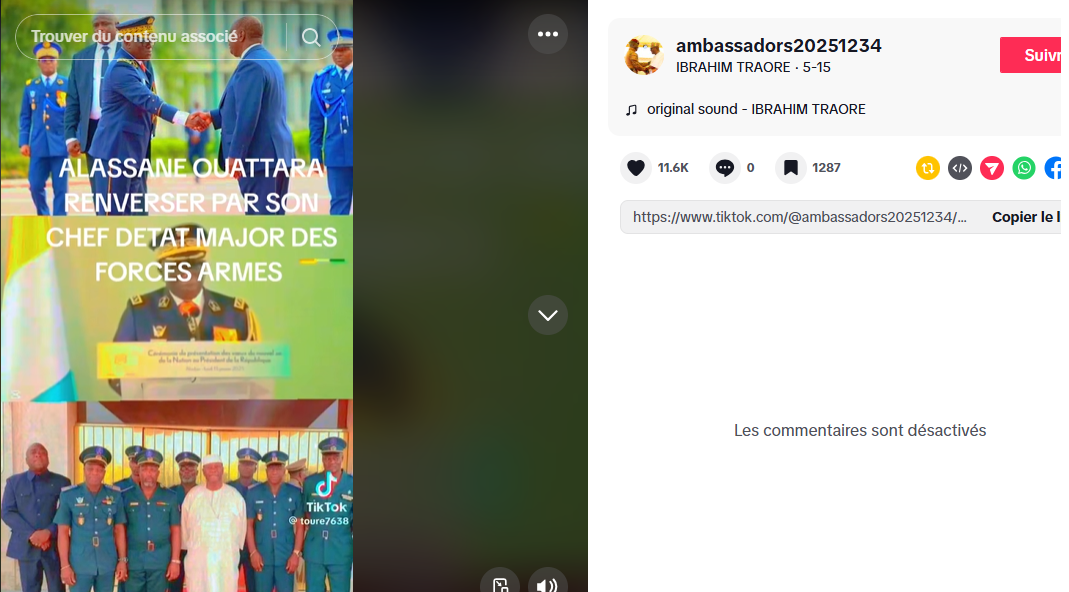Image resolution: width=1069 pixels, height=592 pixels.
Task: Toggle the auto-scroll button beside the speaker
Action: click(x=500, y=581)
